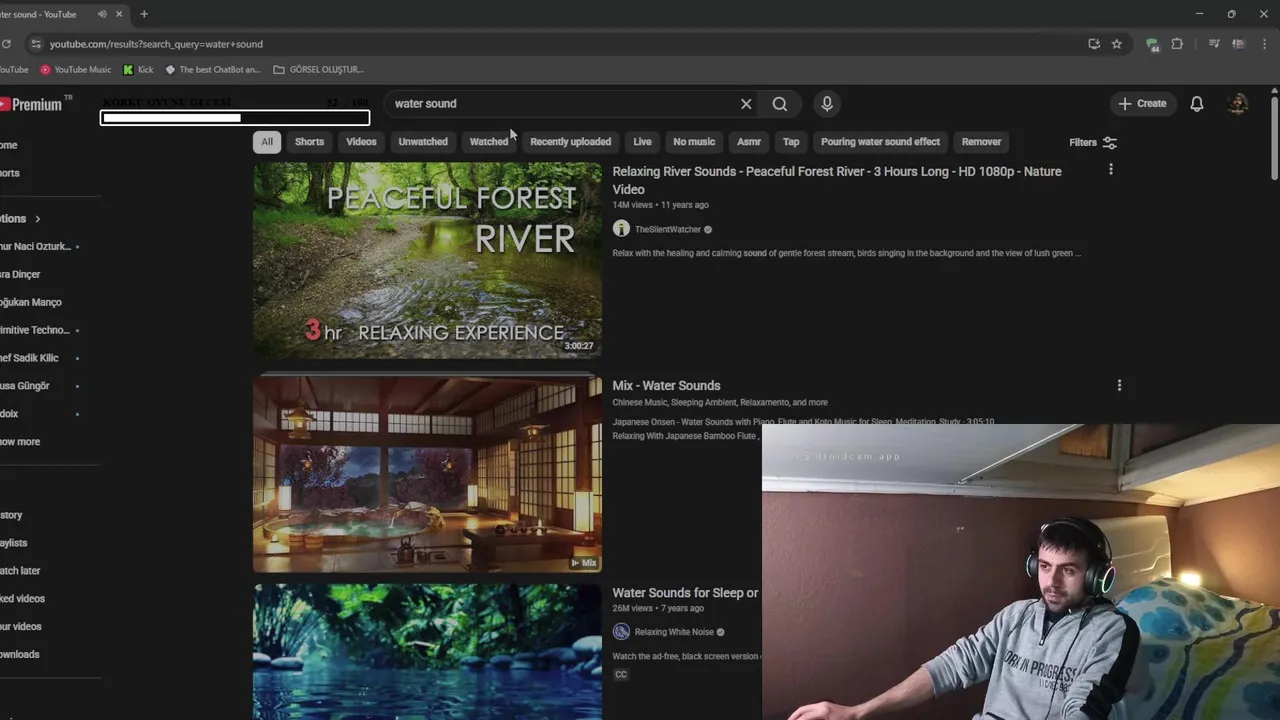Viewport: 1280px width, 720px height.
Task: Start voice search with the microphone icon
Action: [827, 104]
